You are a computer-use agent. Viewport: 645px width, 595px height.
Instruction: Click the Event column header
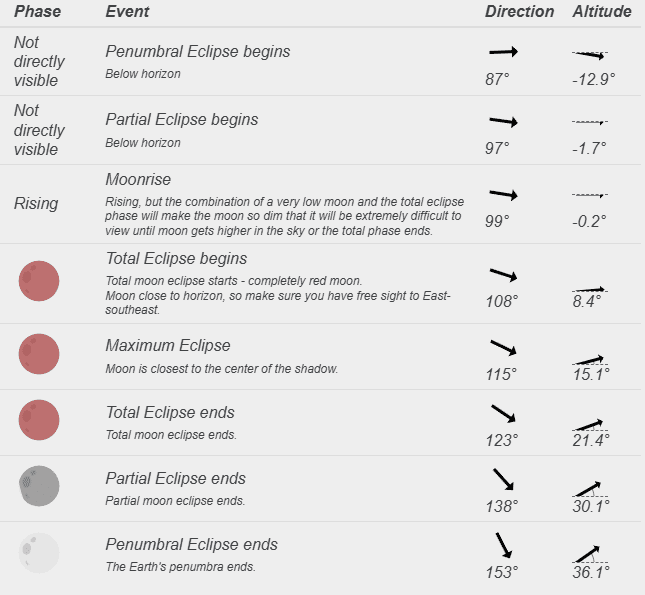(x=127, y=12)
